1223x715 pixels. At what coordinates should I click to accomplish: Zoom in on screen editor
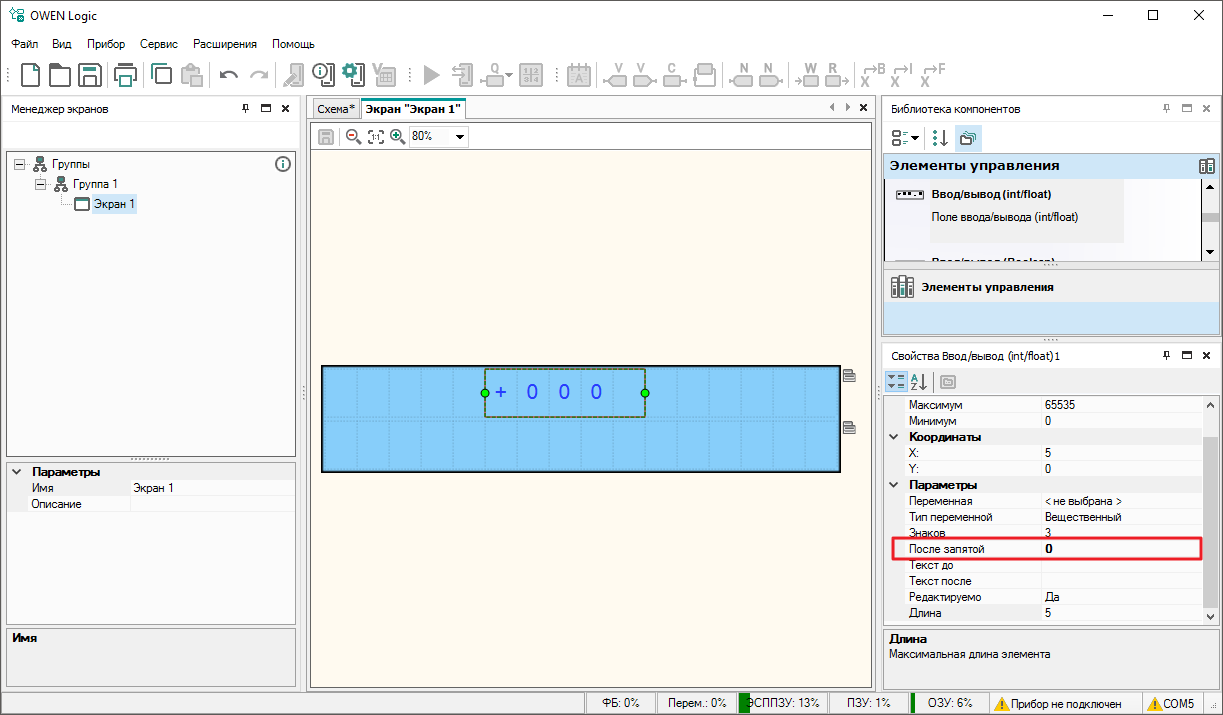397,137
